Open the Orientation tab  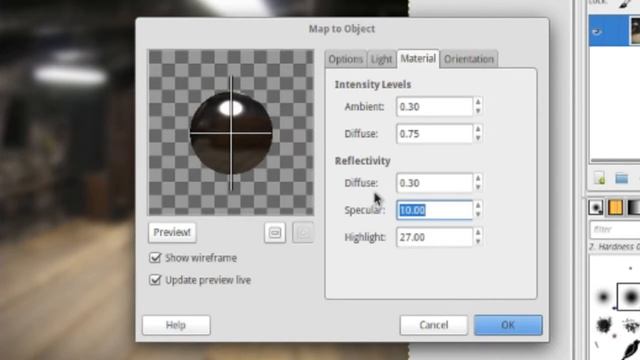[x=469, y=59]
